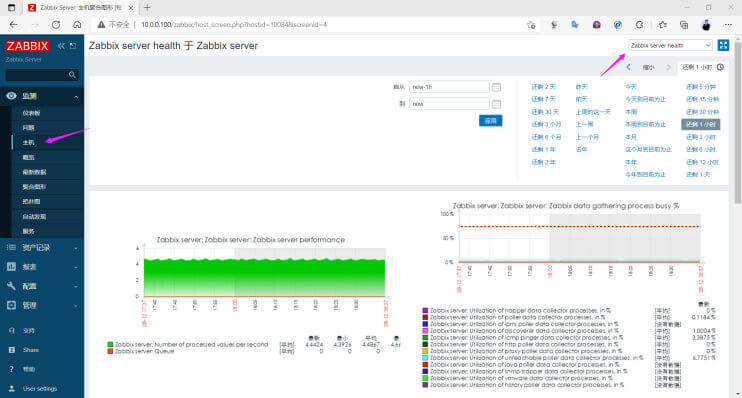
Task: Open the 聚合图形 menu item
Action: [x=34, y=187]
